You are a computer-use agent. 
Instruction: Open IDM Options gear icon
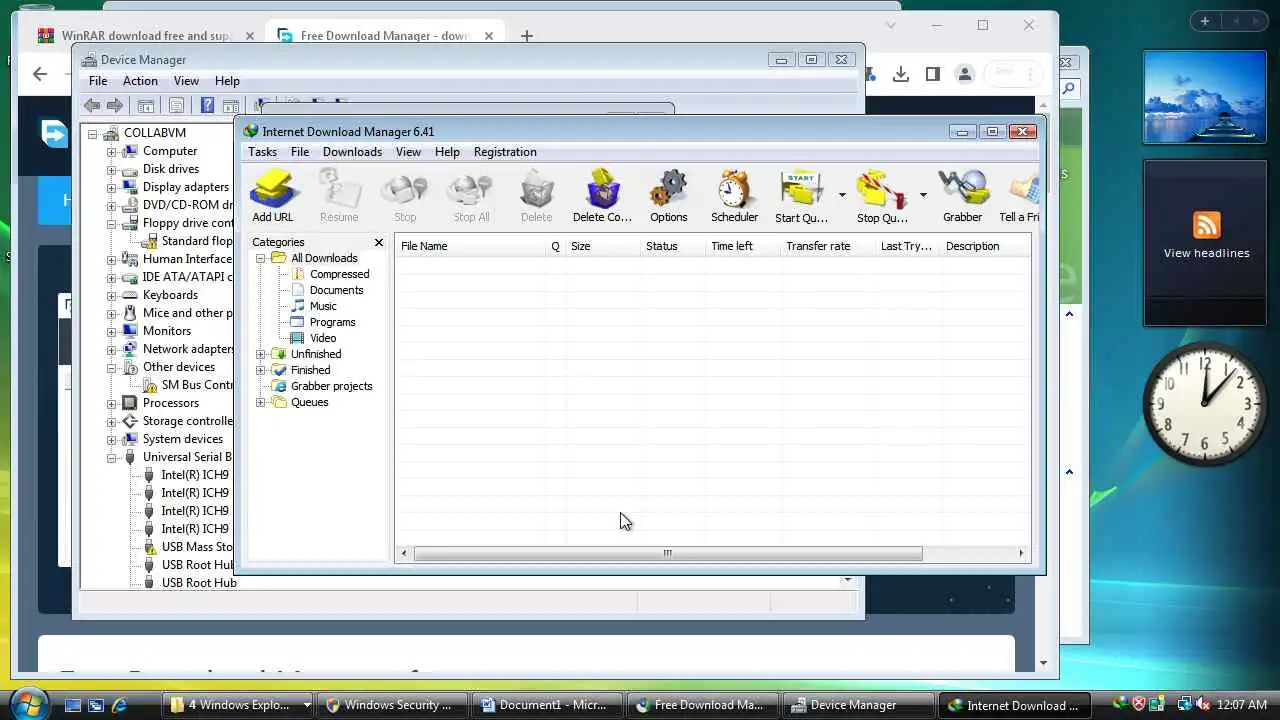coord(668,195)
